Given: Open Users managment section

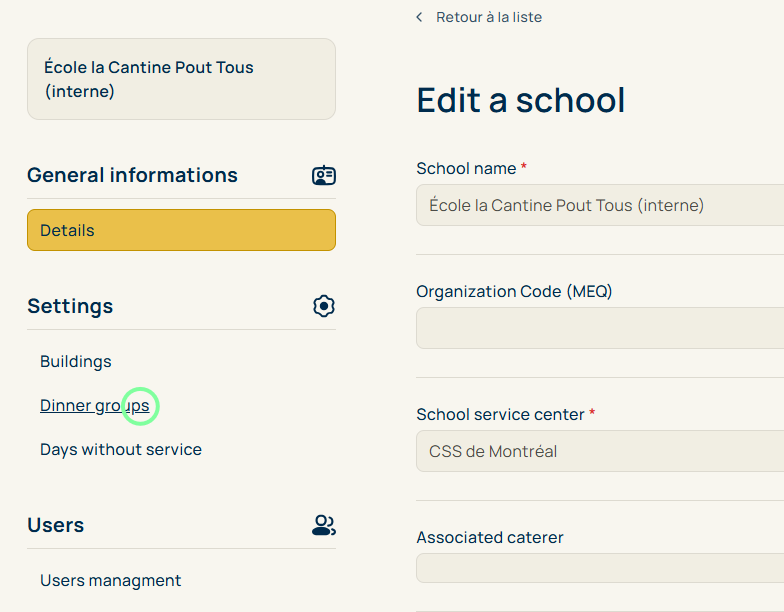Looking at the screenshot, I should [x=111, y=580].
